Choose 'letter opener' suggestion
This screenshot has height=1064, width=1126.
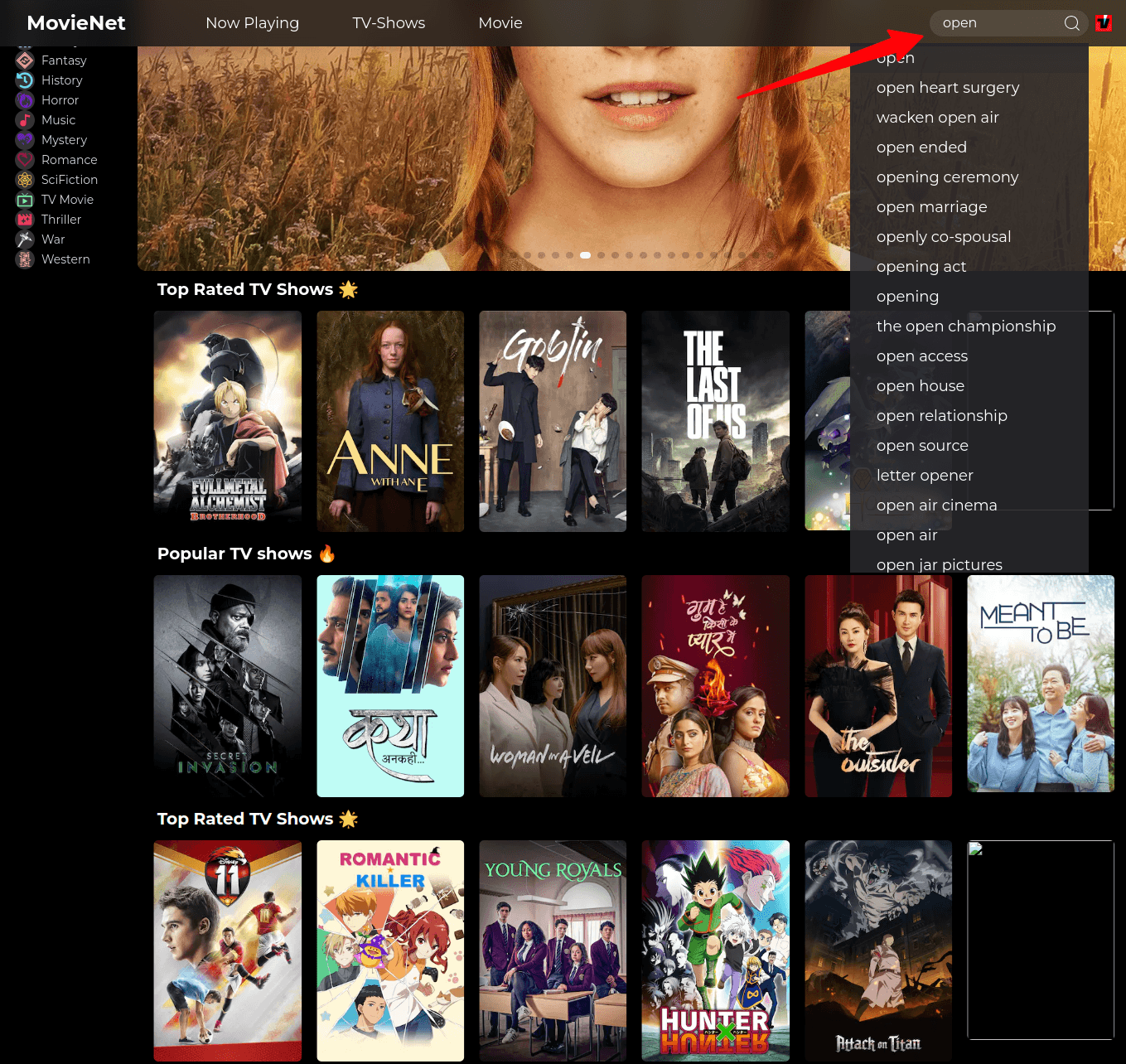[x=969, y=476]
